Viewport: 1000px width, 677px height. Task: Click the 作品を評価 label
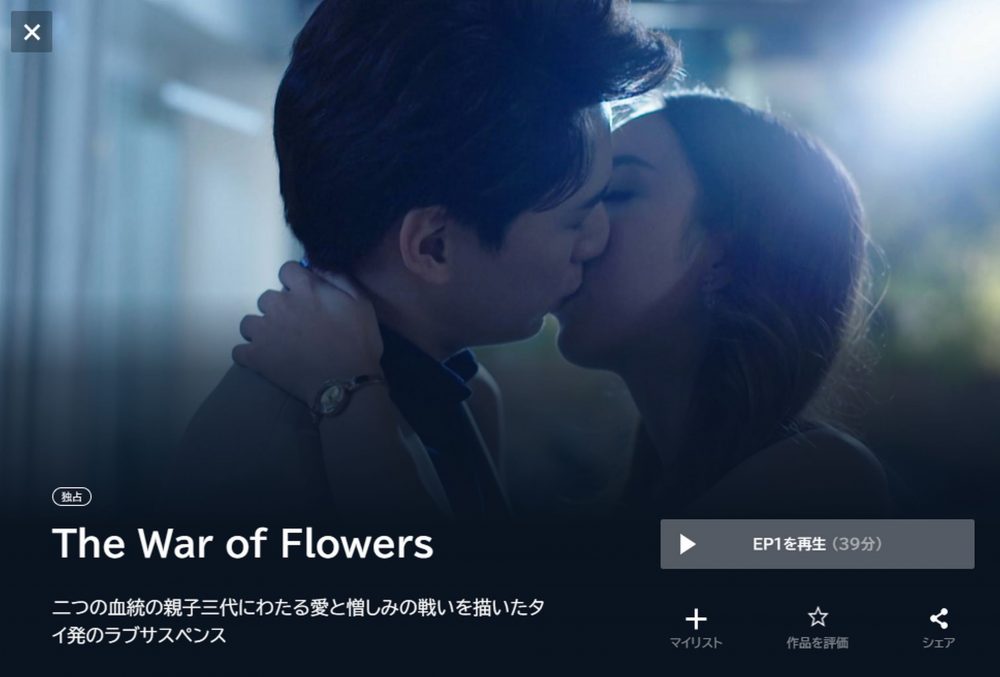tap(818, 643)
